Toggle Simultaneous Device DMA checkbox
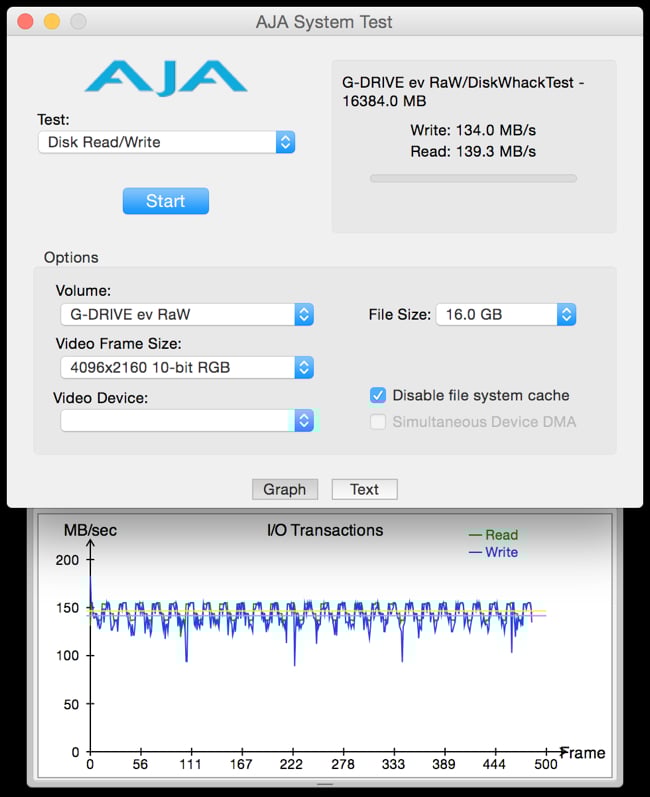The image size is (650, 797). pos(378,421)
